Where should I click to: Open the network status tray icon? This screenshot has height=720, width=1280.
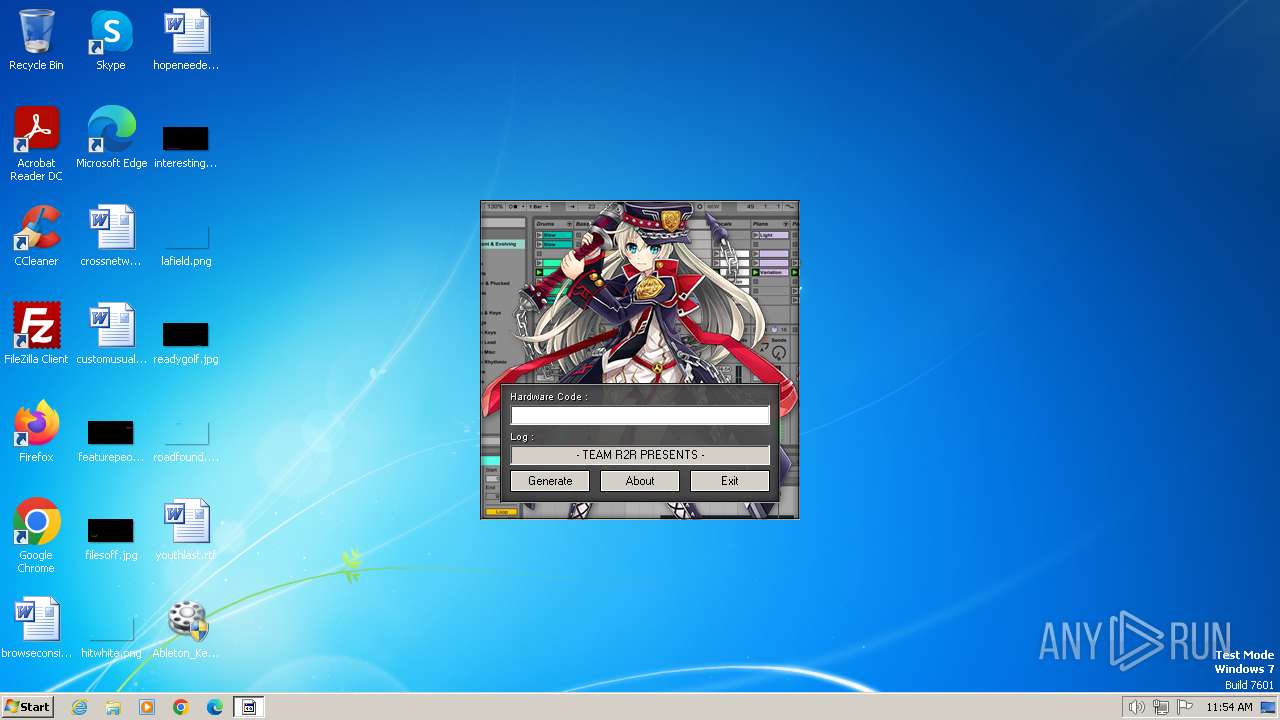coord(1161,707)
